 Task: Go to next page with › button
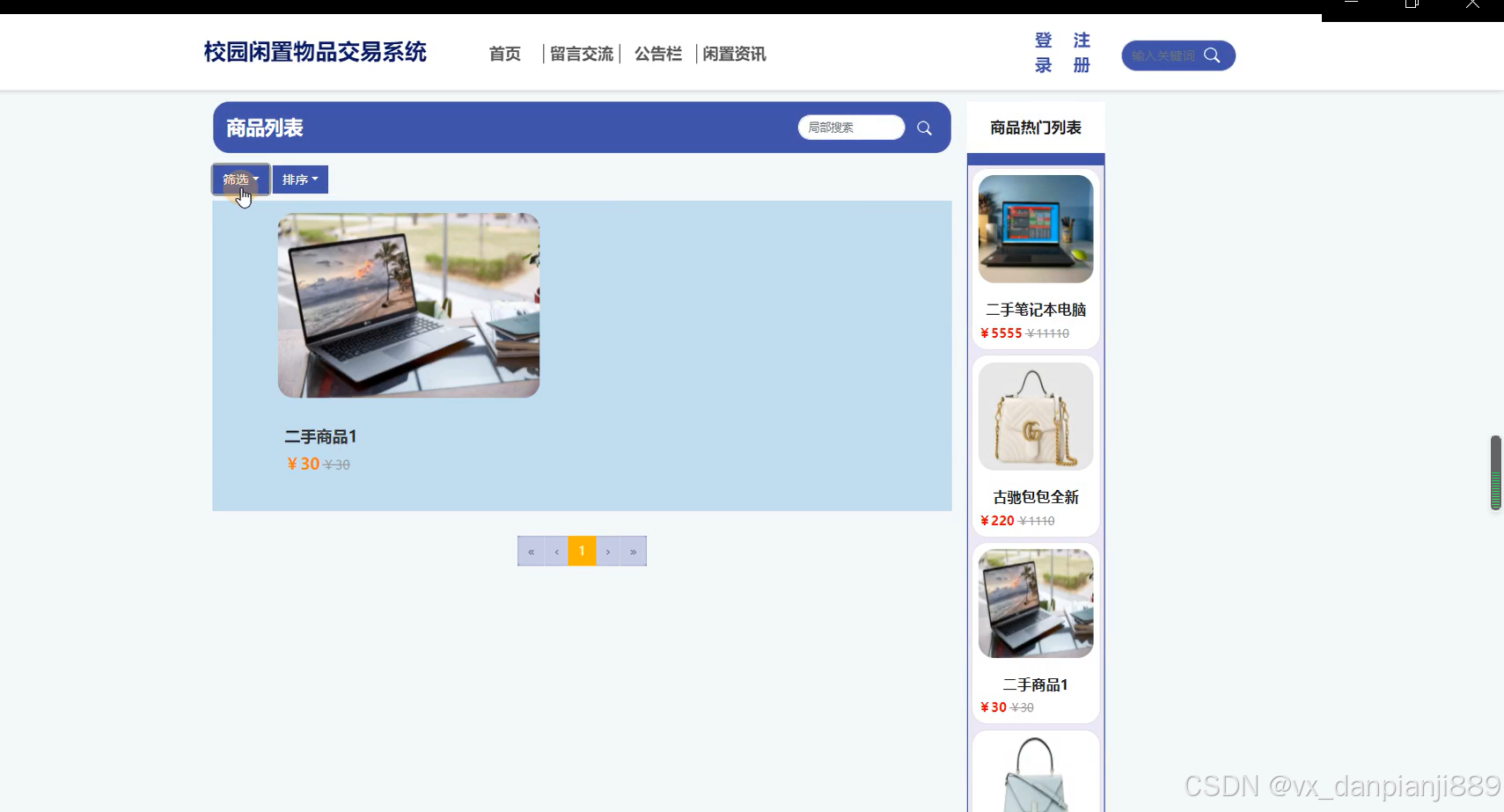click(x=608, y=552)
